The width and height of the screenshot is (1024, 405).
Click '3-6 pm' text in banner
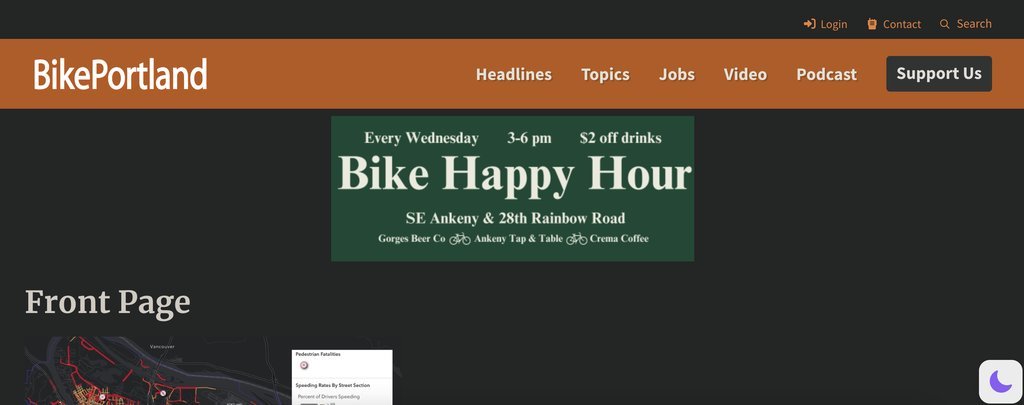[529, 138]
